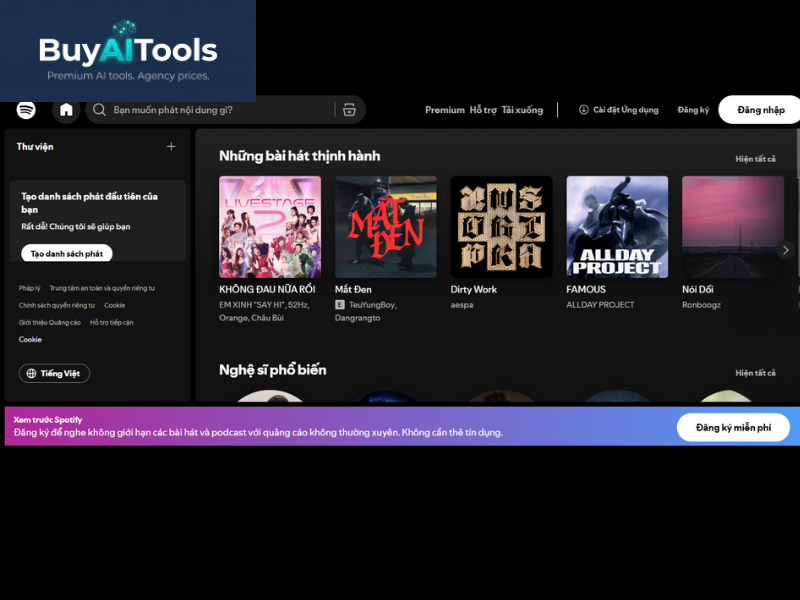
Task: Click the Spotify logo icon
Action: [26, 110]
